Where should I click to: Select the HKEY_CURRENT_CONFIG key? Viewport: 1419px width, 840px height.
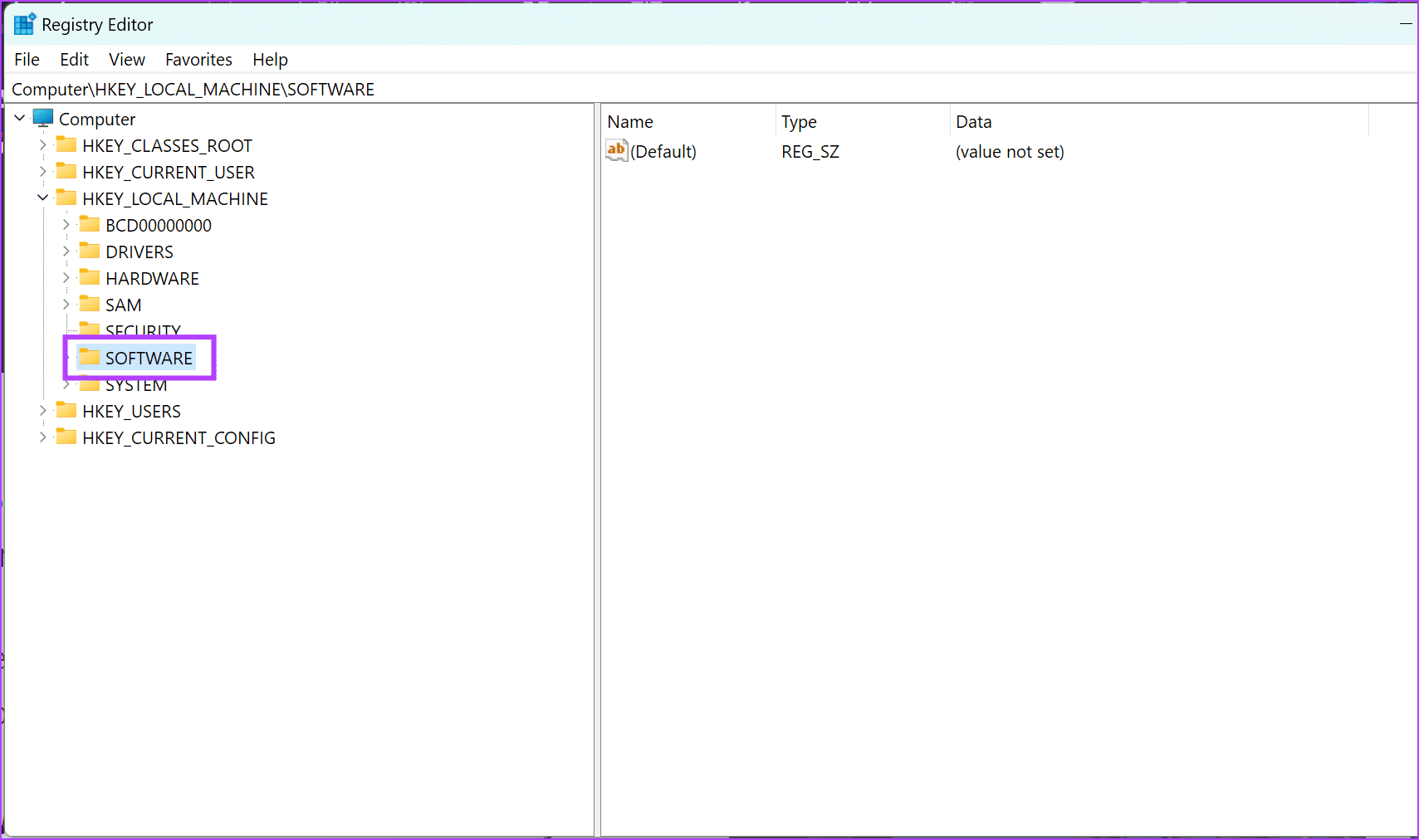(x=179, y=438)
